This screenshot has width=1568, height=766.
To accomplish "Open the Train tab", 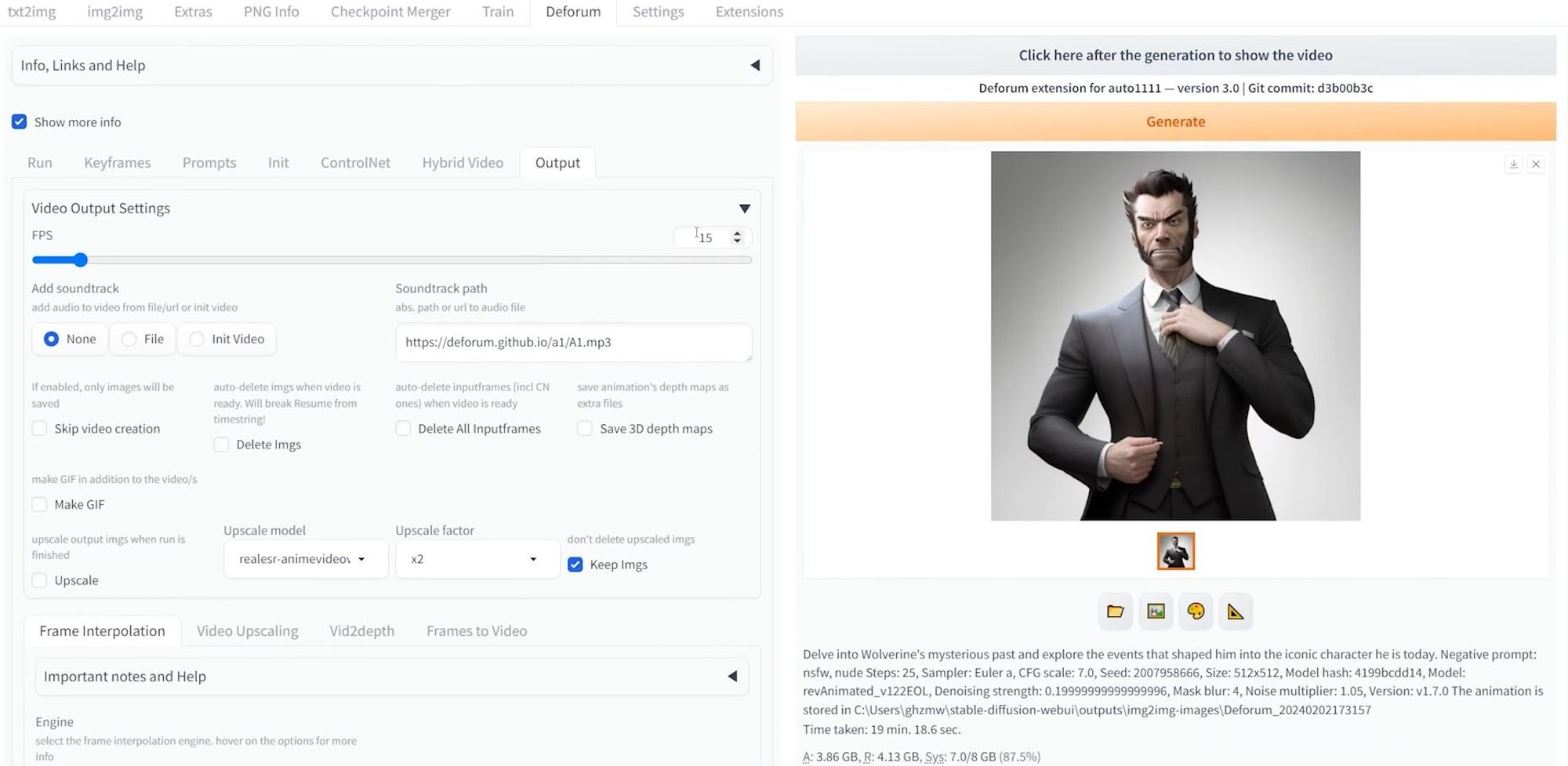I will (498, 12).
